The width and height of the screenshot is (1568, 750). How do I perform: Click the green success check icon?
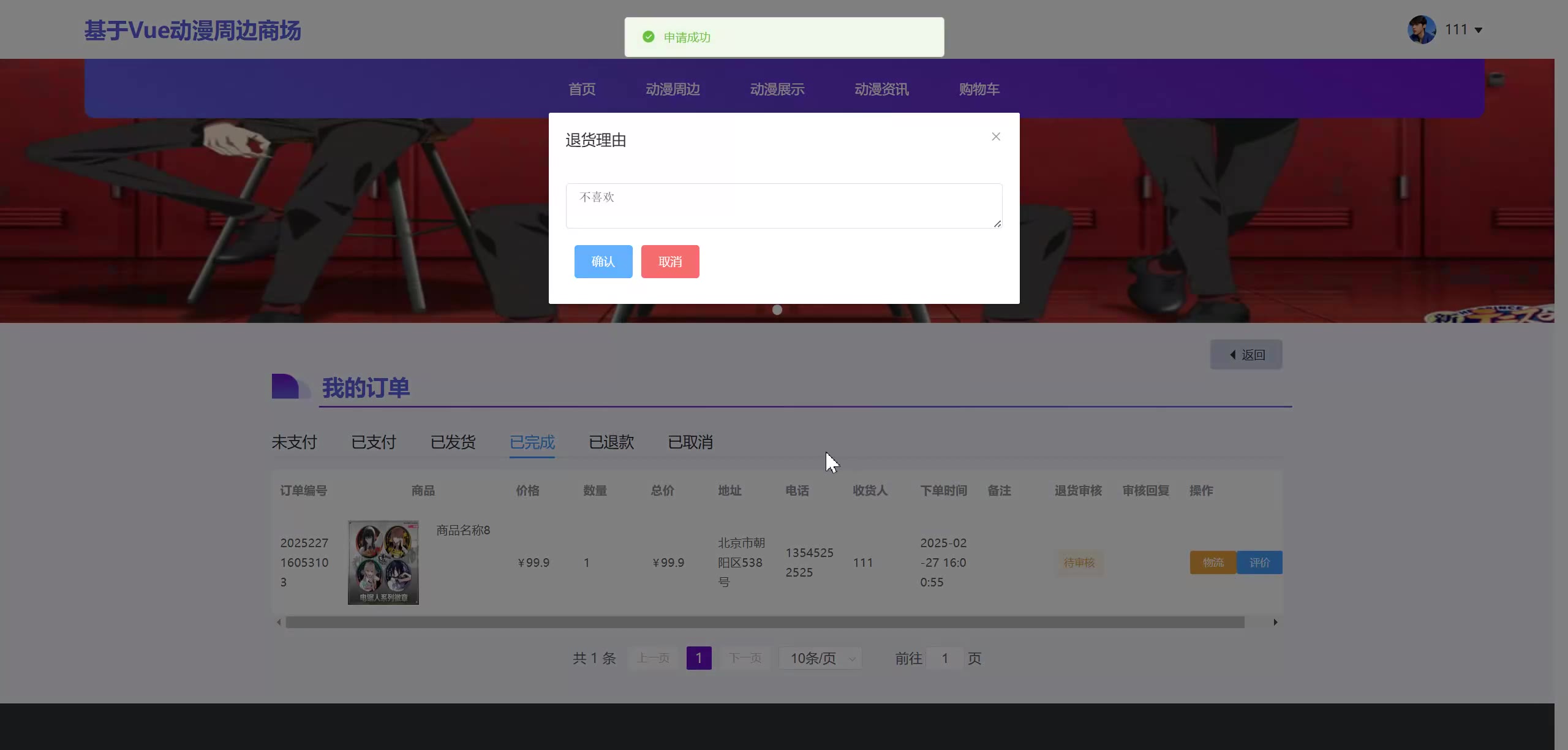pos(649,37)
